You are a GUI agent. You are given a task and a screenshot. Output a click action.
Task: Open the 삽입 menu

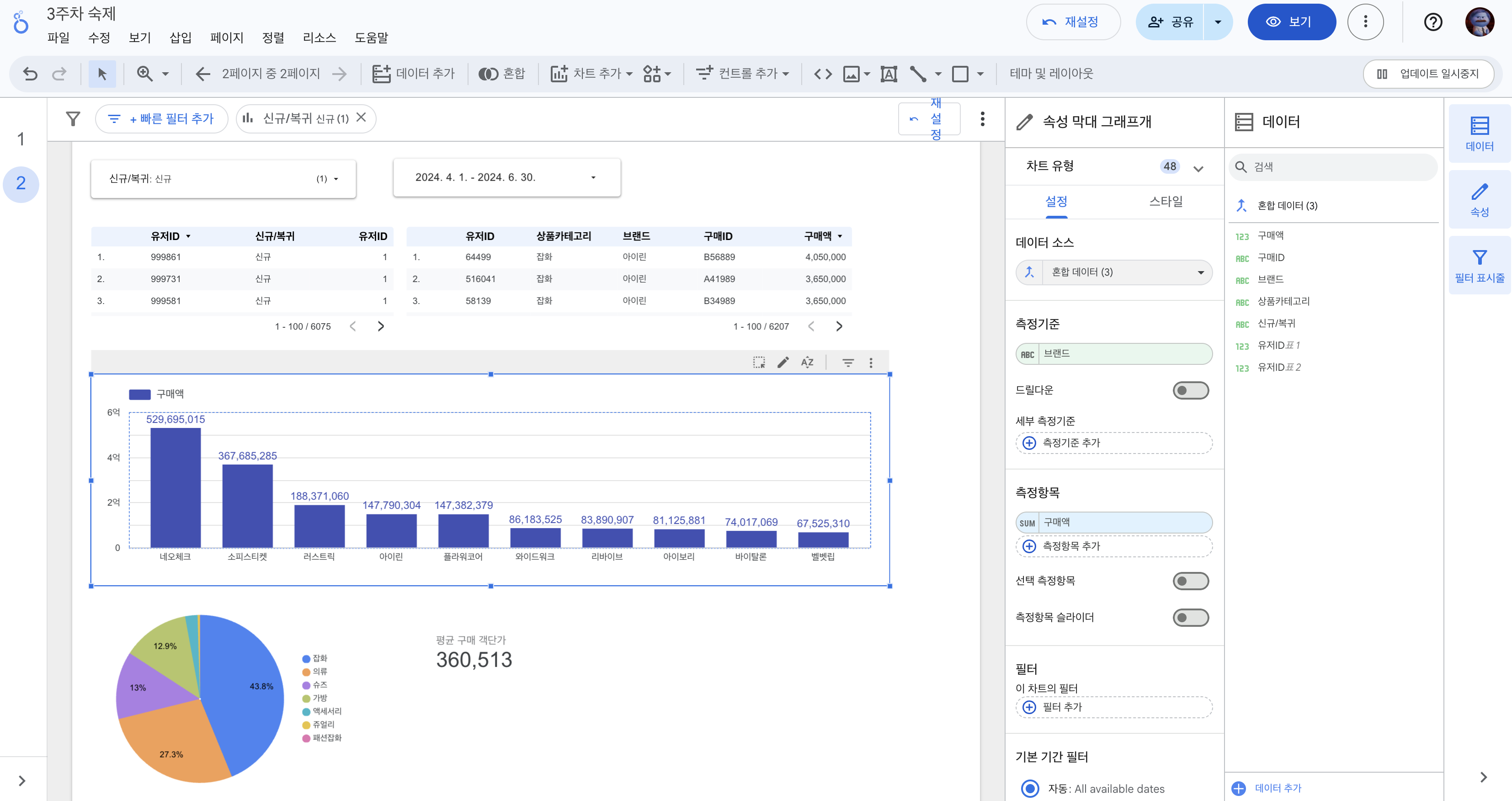(x=180, y=37)
